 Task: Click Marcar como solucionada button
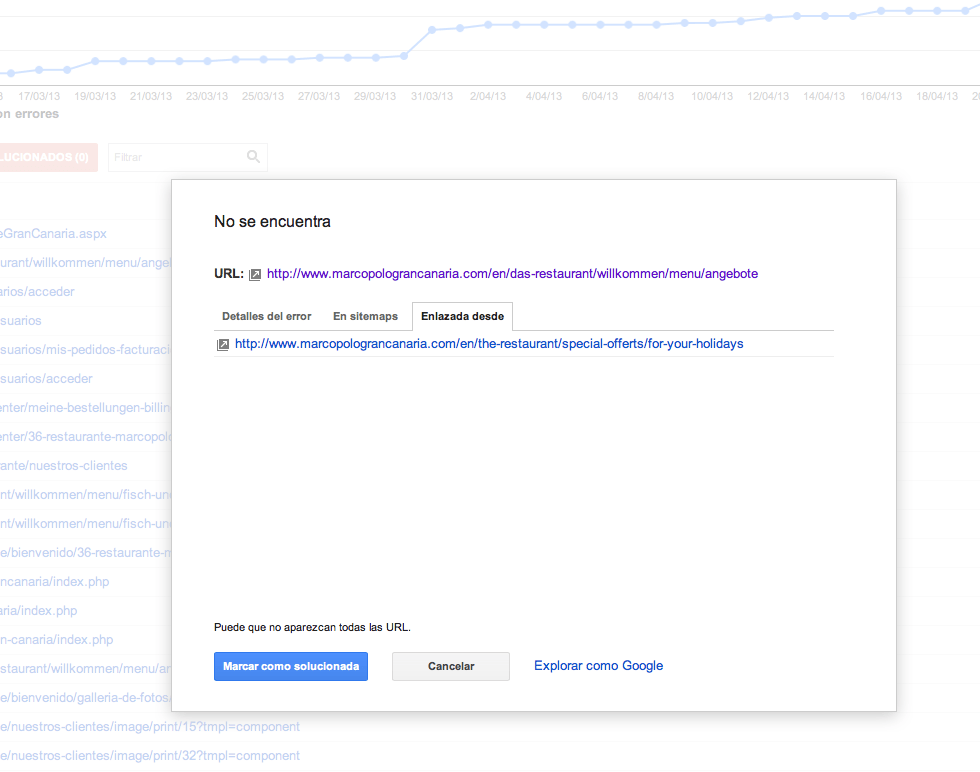291,666
